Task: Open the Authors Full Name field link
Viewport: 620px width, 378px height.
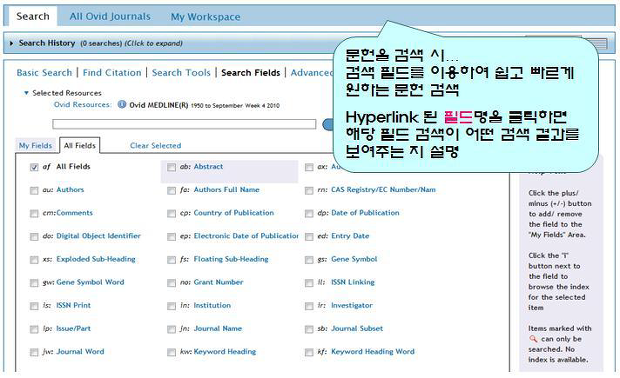Action: pyautogui.click(x=227, y=189)
